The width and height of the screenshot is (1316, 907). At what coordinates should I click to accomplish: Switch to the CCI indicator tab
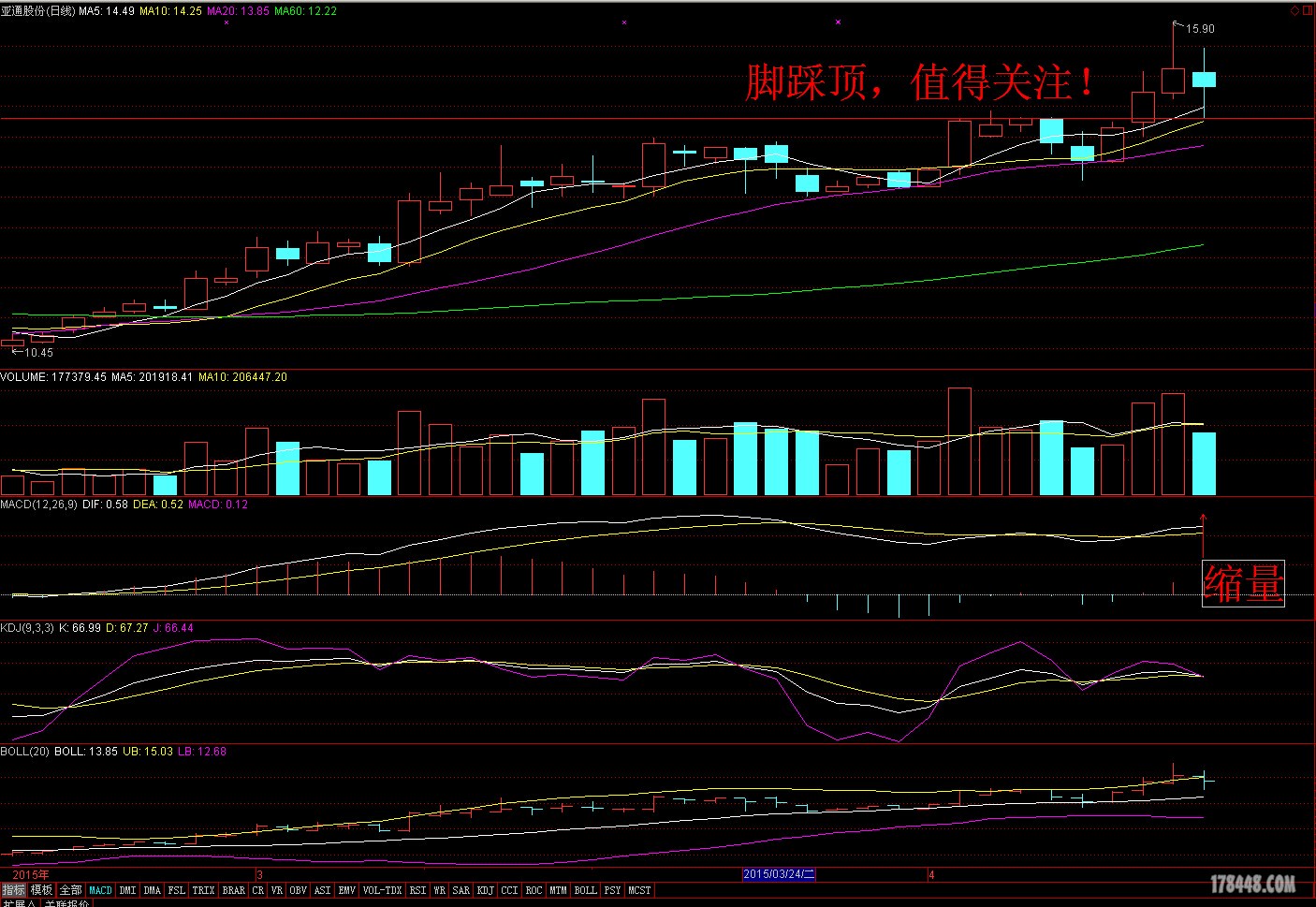509,890
